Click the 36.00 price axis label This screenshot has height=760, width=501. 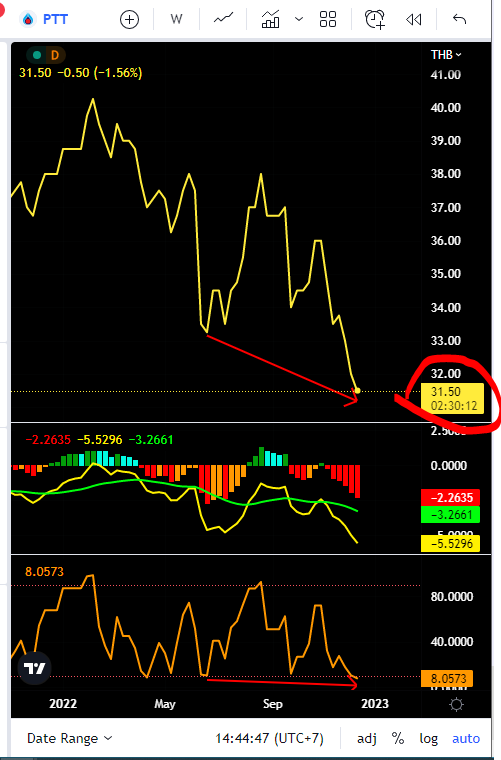click(x=446, y=240)
